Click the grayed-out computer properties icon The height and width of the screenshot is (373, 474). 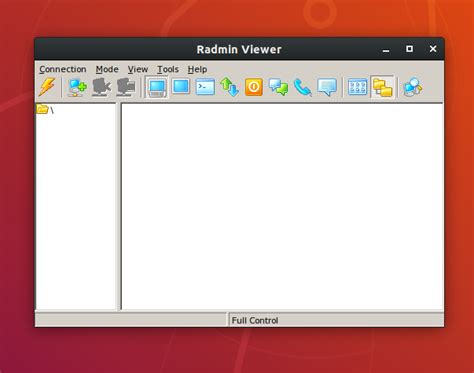[x=126, y=87]
